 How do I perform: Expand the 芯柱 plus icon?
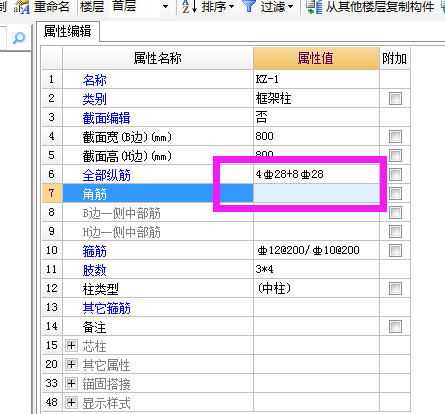[71, 345]
